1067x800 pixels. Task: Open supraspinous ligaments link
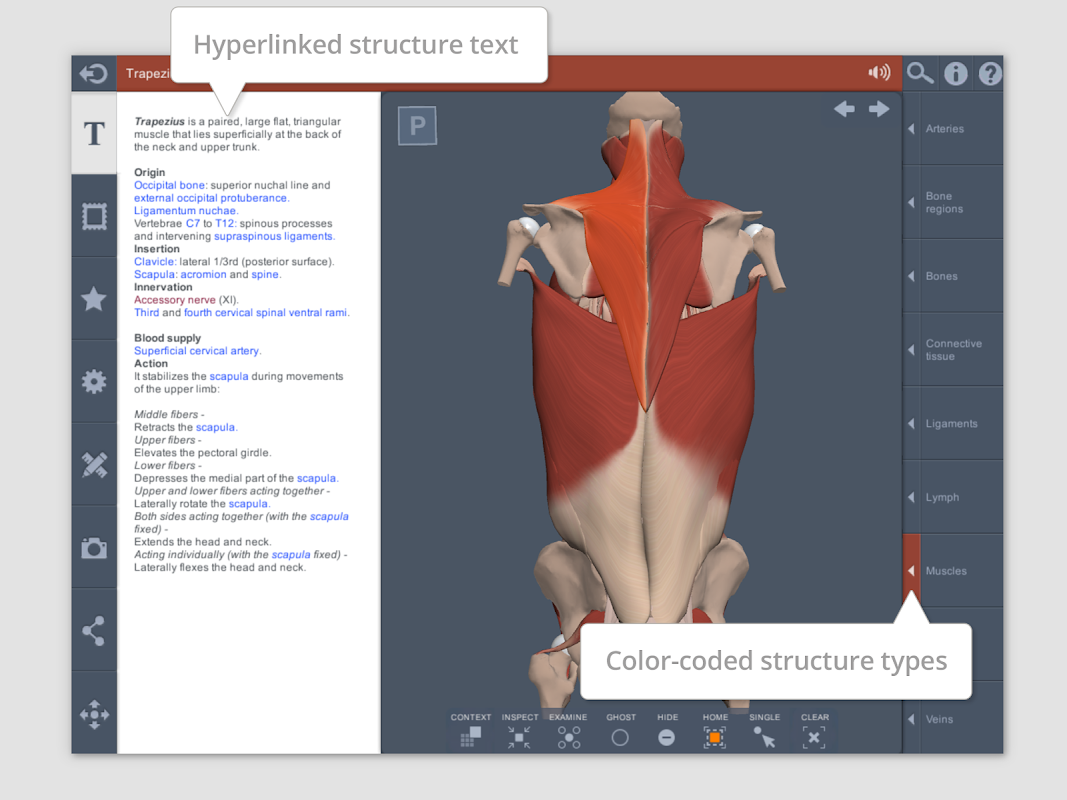[274, 236]
